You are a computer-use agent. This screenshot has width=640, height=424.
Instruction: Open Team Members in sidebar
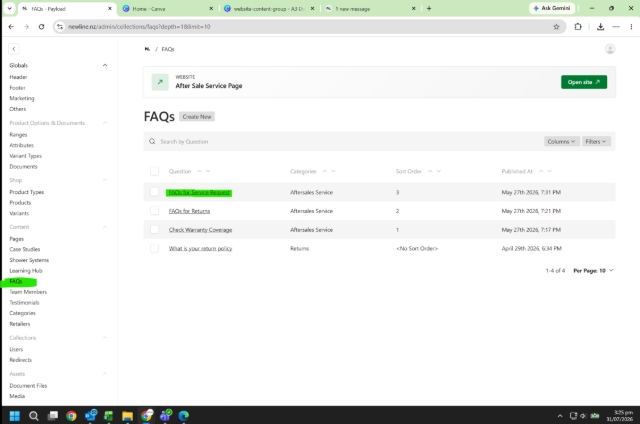click(x=28, y=292)
